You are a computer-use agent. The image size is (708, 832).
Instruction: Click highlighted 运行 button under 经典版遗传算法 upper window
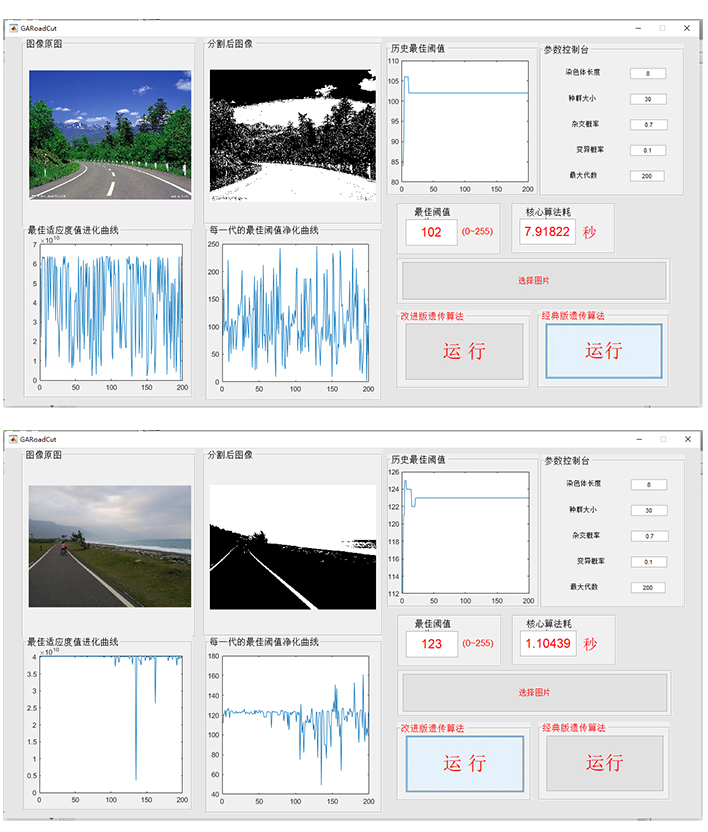click(x=604, y=351)
